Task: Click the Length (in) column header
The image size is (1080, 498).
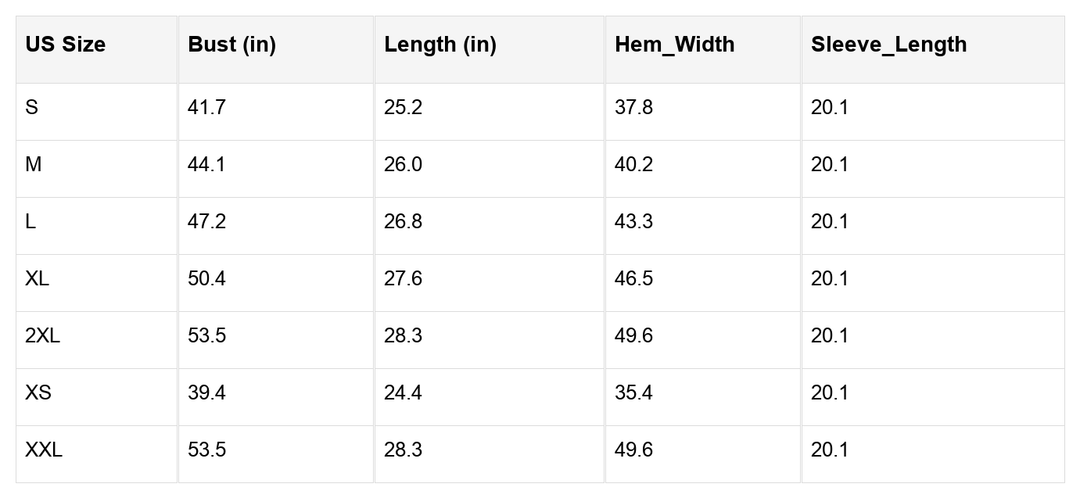Action: (x=440, y=45)
